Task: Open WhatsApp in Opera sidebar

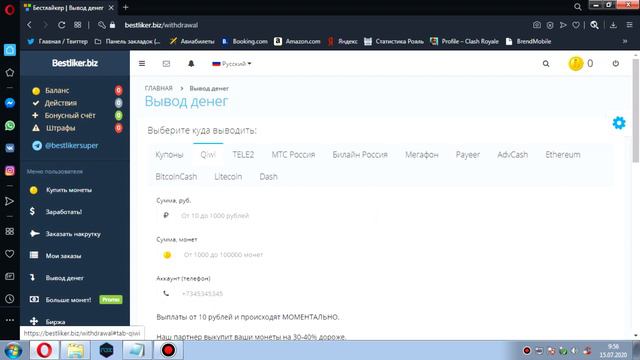Action: [10, 125]
